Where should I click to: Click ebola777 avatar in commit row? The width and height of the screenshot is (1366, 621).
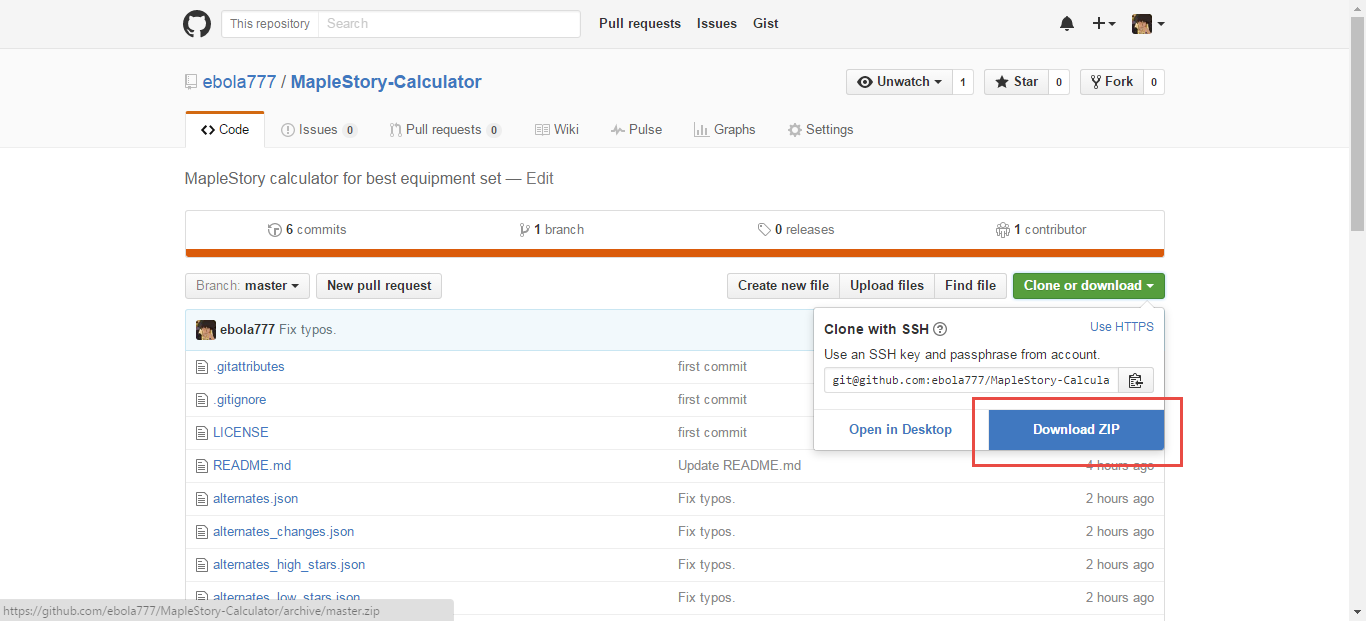click(x=206, y=330)
